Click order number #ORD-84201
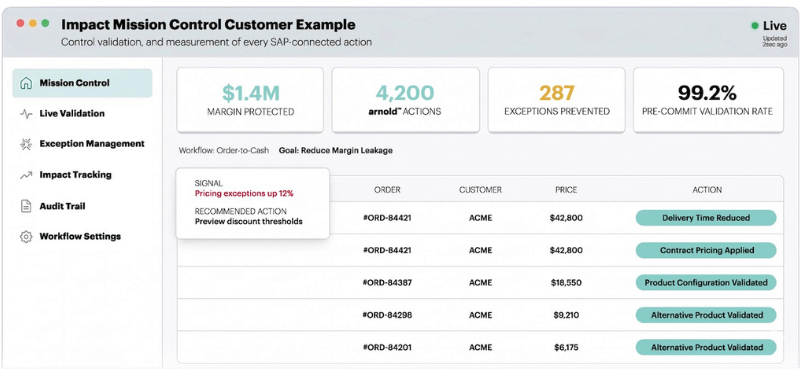Image resolution: width=800 pixels, height=375 pixels. click(387, 347)
